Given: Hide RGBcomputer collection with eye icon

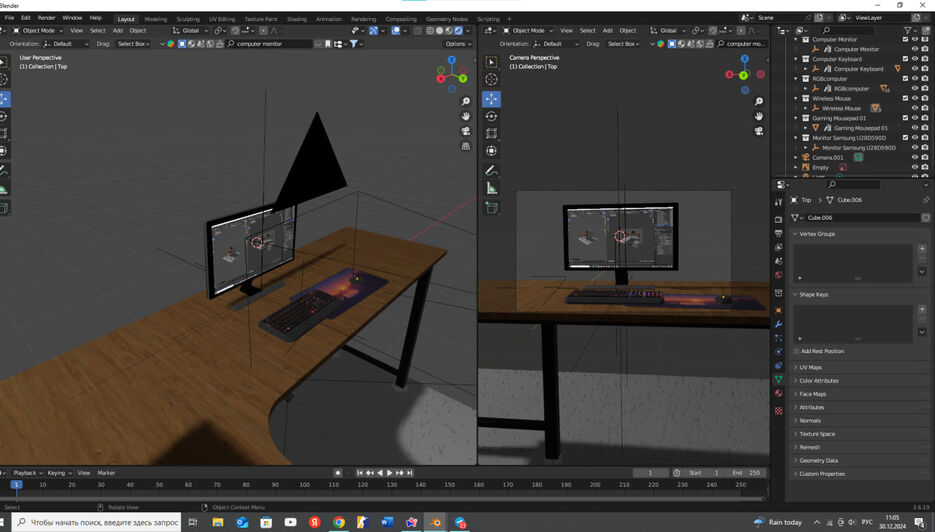Looking at the screenshot, I should pyautogui.click(x=915, y=79).
